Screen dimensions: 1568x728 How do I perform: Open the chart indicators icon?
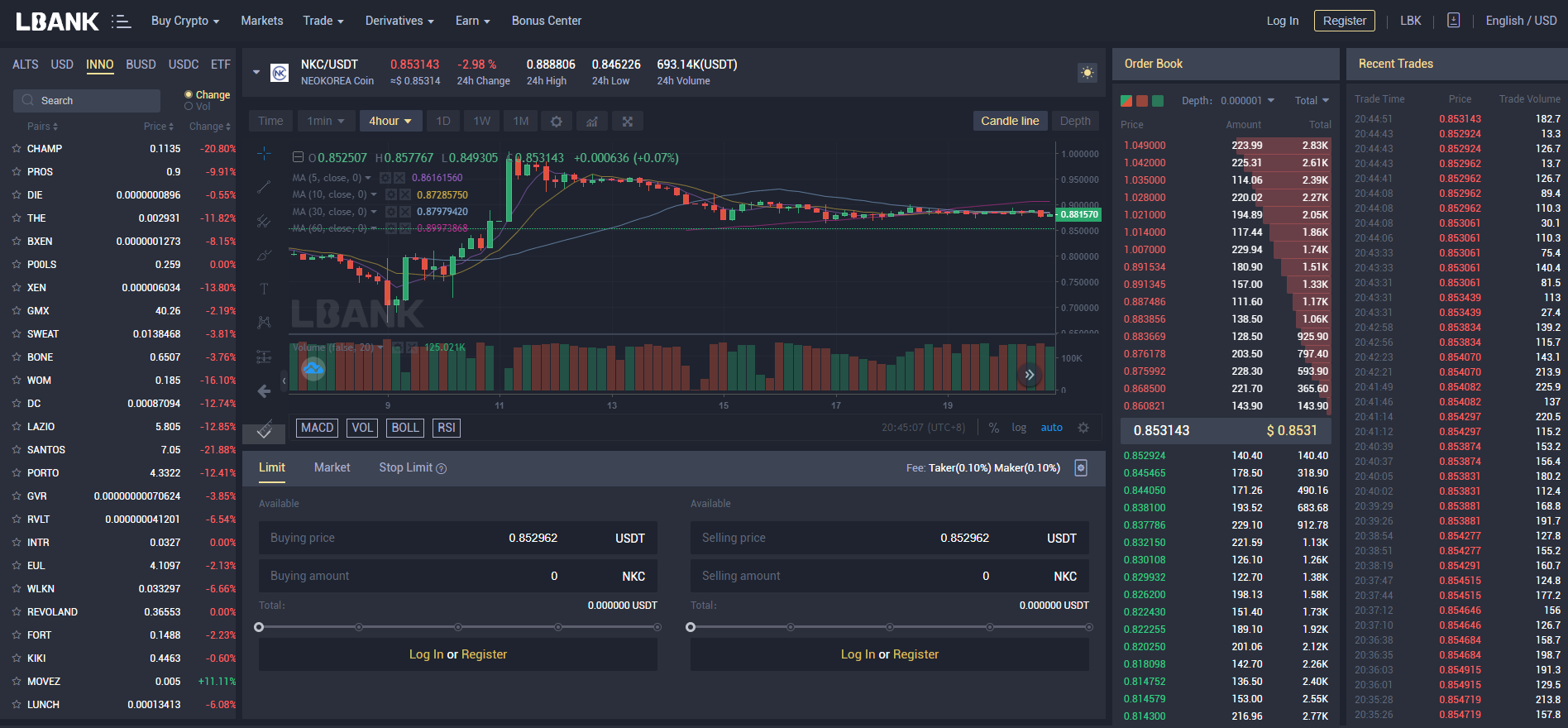[592, 122]
